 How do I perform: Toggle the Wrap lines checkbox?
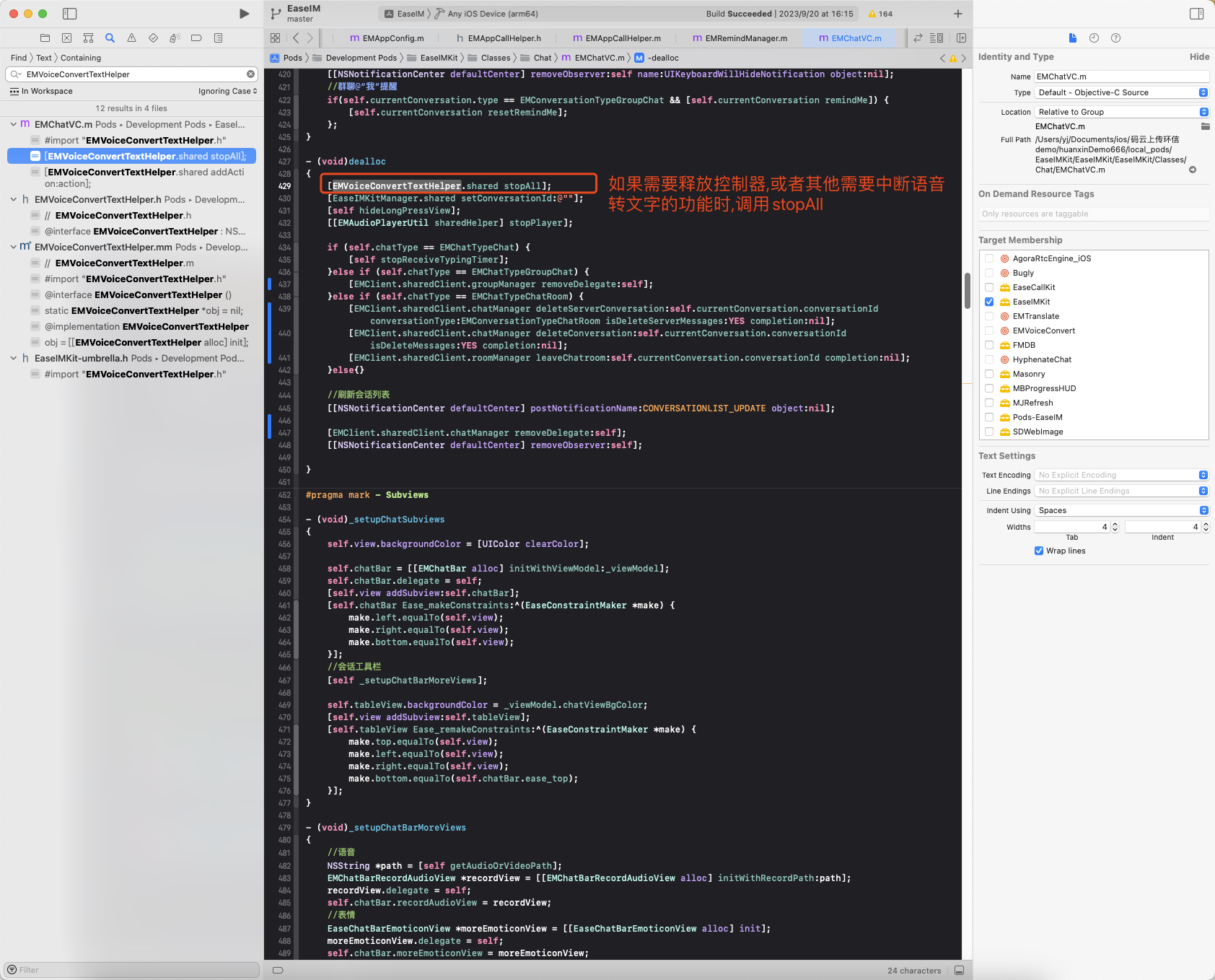pyautogui.click(x=1039, y=551)
